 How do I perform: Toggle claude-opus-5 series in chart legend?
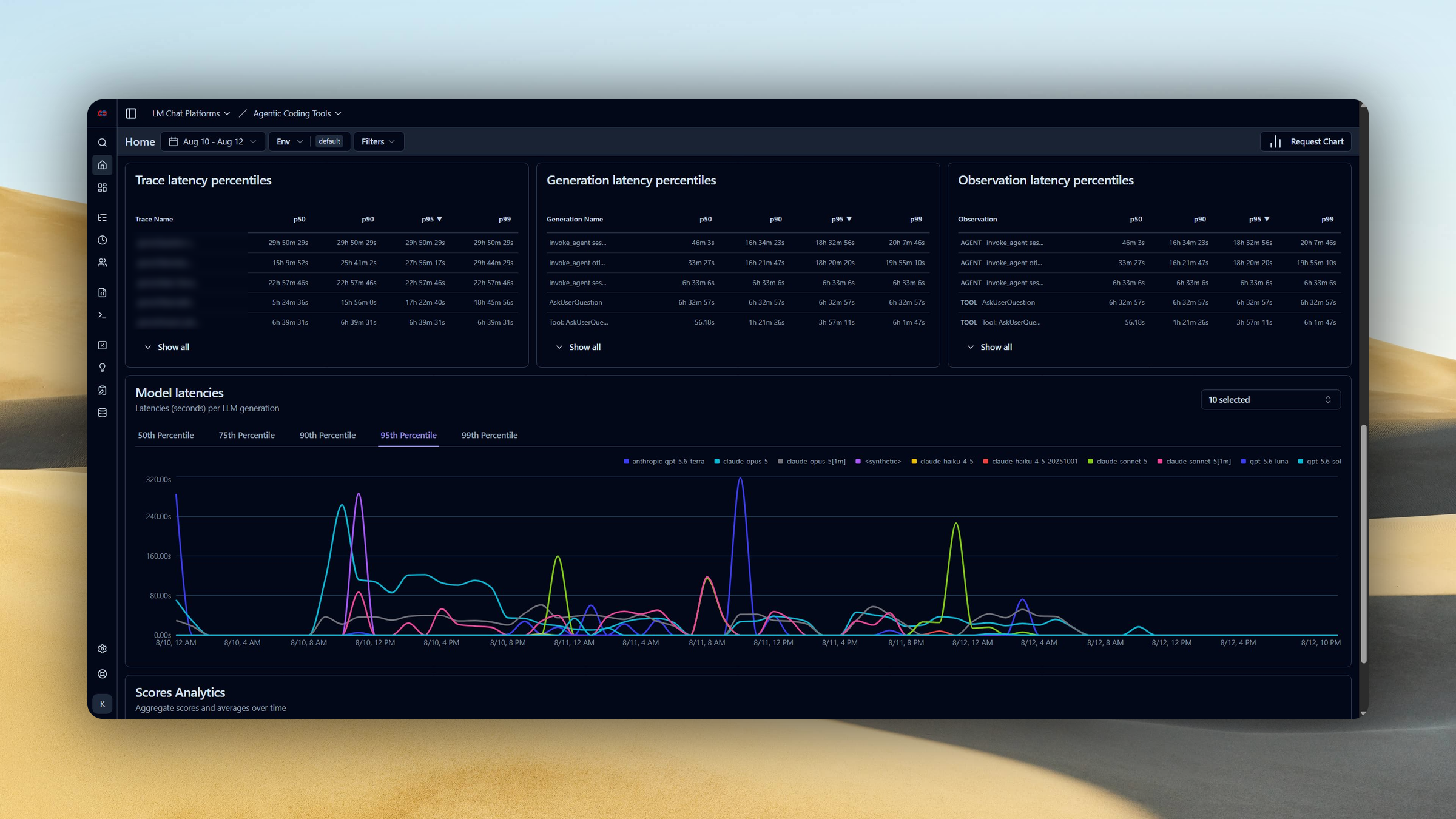point(741,462)
